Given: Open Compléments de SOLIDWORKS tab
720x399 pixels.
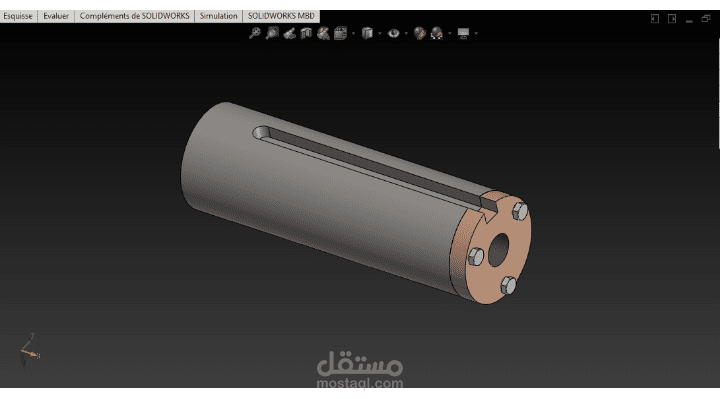Looking at the screenshot, I should coord(134,16).
